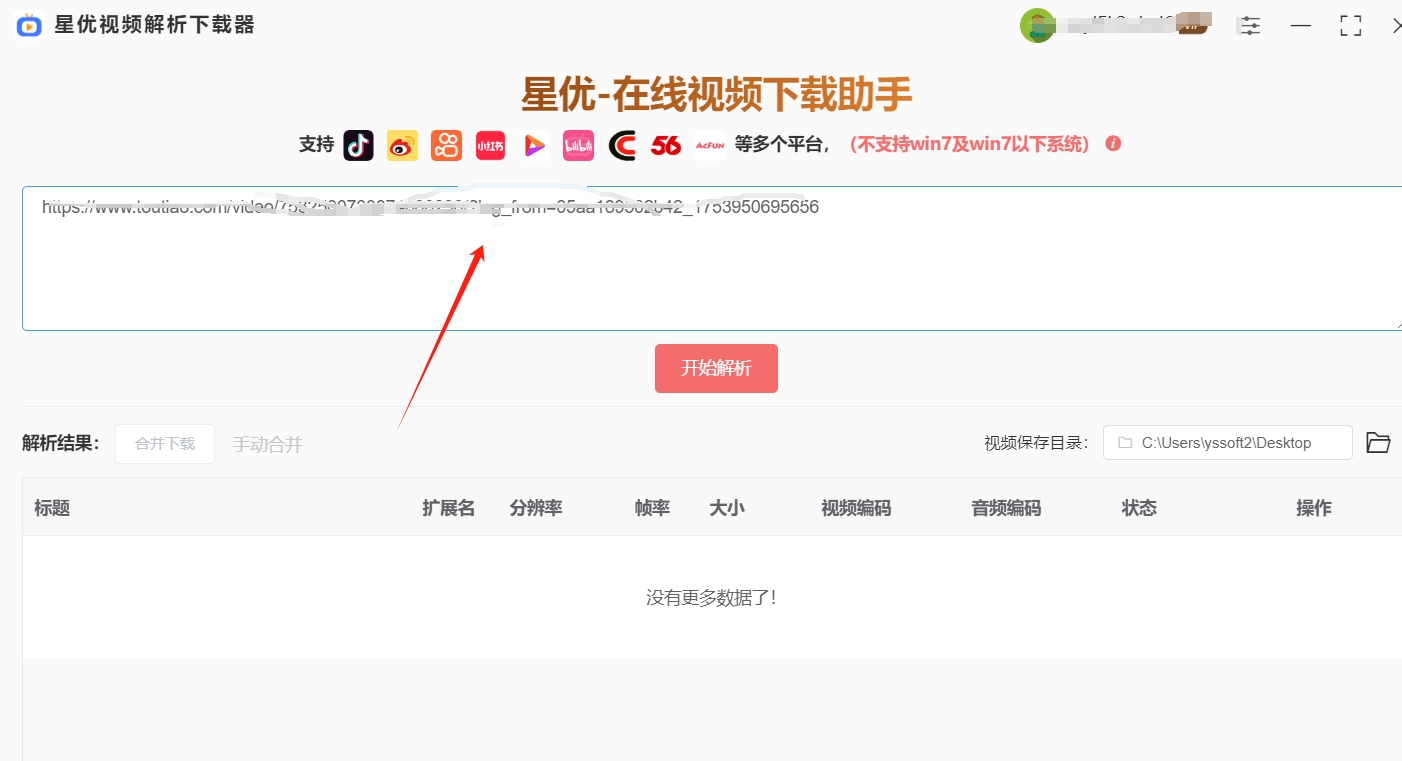Open the settings sliders icon top right
The height and width of the screenshot is (761, 1402).
pos(1249,25)
